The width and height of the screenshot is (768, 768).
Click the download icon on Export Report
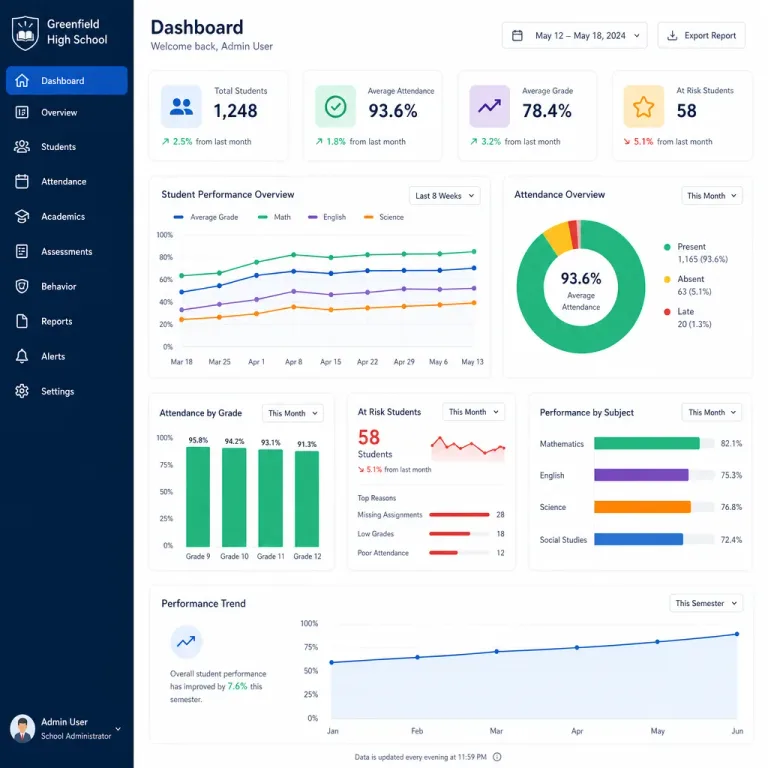click(672, 35)
